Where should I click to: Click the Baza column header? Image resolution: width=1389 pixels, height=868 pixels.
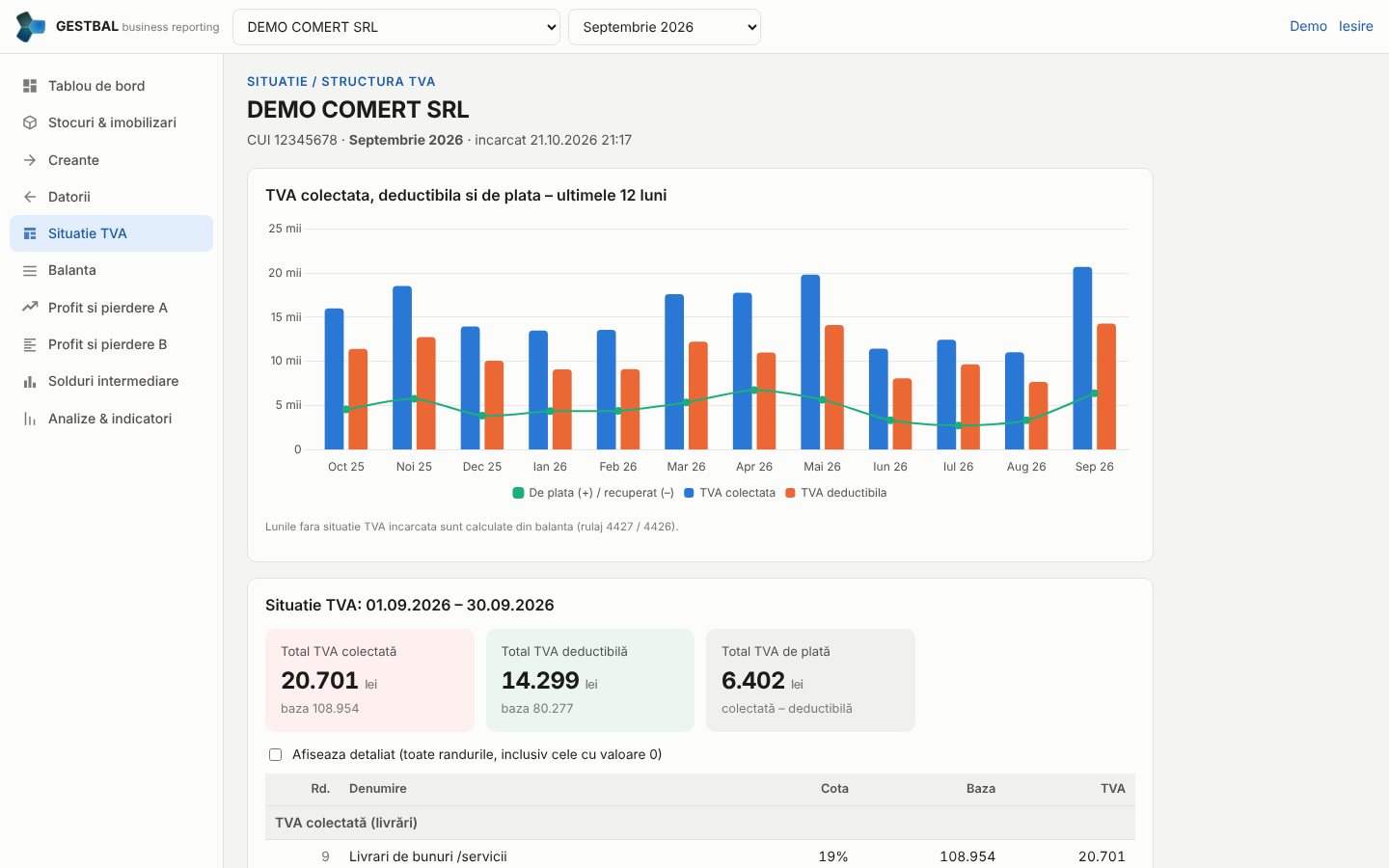[x=981, y=789]
